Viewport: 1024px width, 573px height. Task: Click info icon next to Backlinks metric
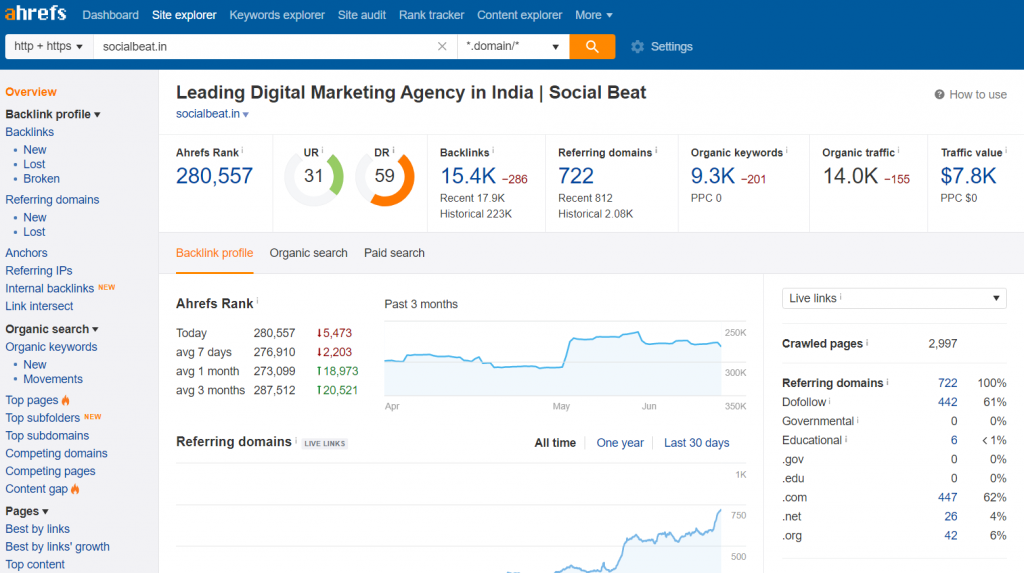(493, 150)
